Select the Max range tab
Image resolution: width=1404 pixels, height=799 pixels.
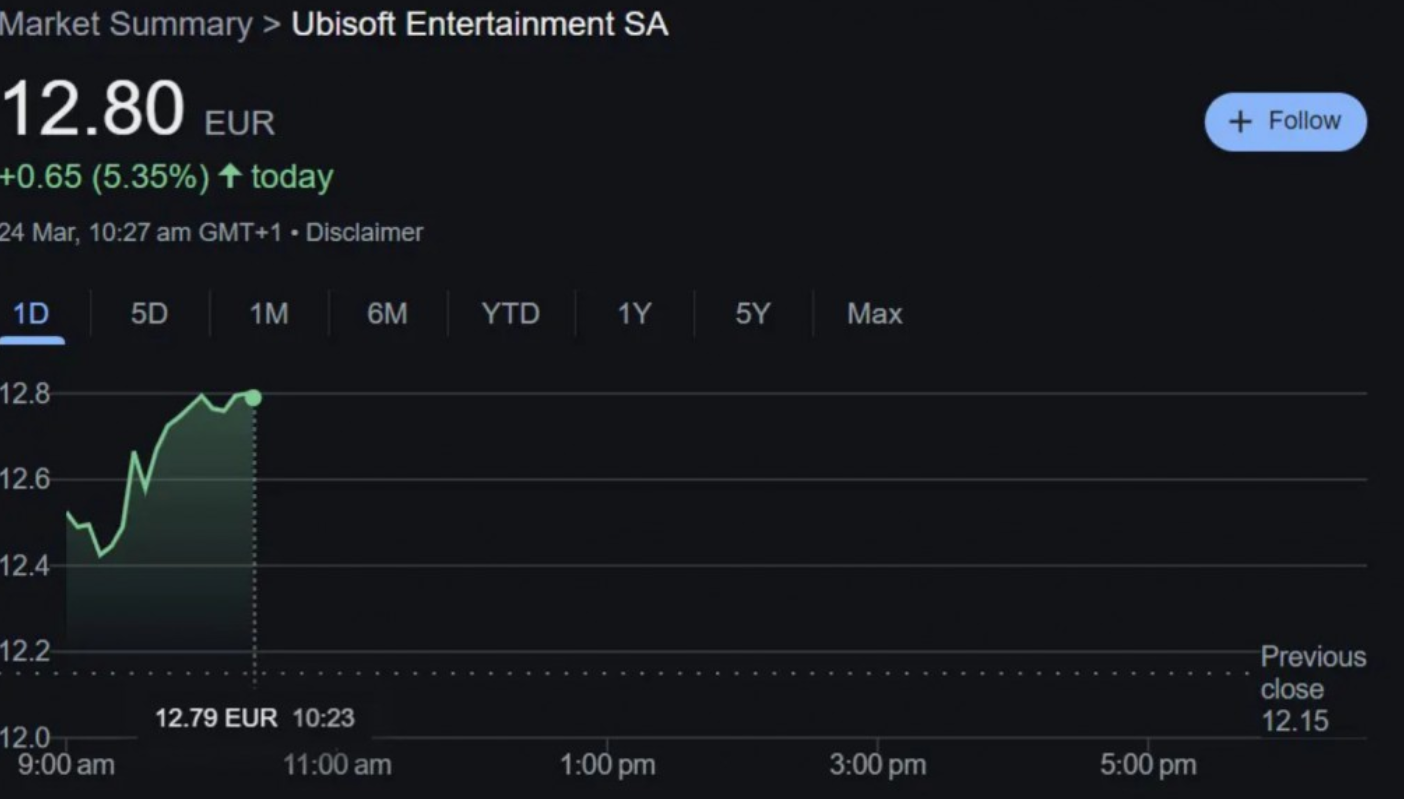[x=874, y=314]
